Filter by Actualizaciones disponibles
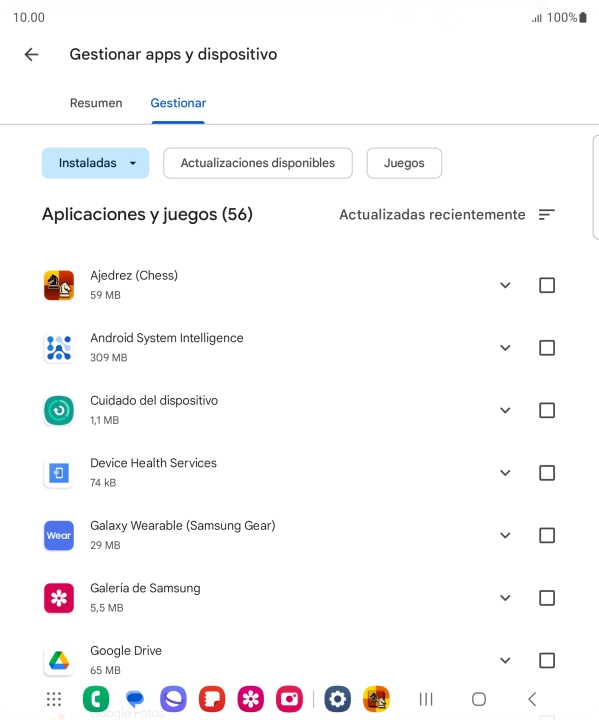The width and height of the screenshot is (599, 720). 258,163
